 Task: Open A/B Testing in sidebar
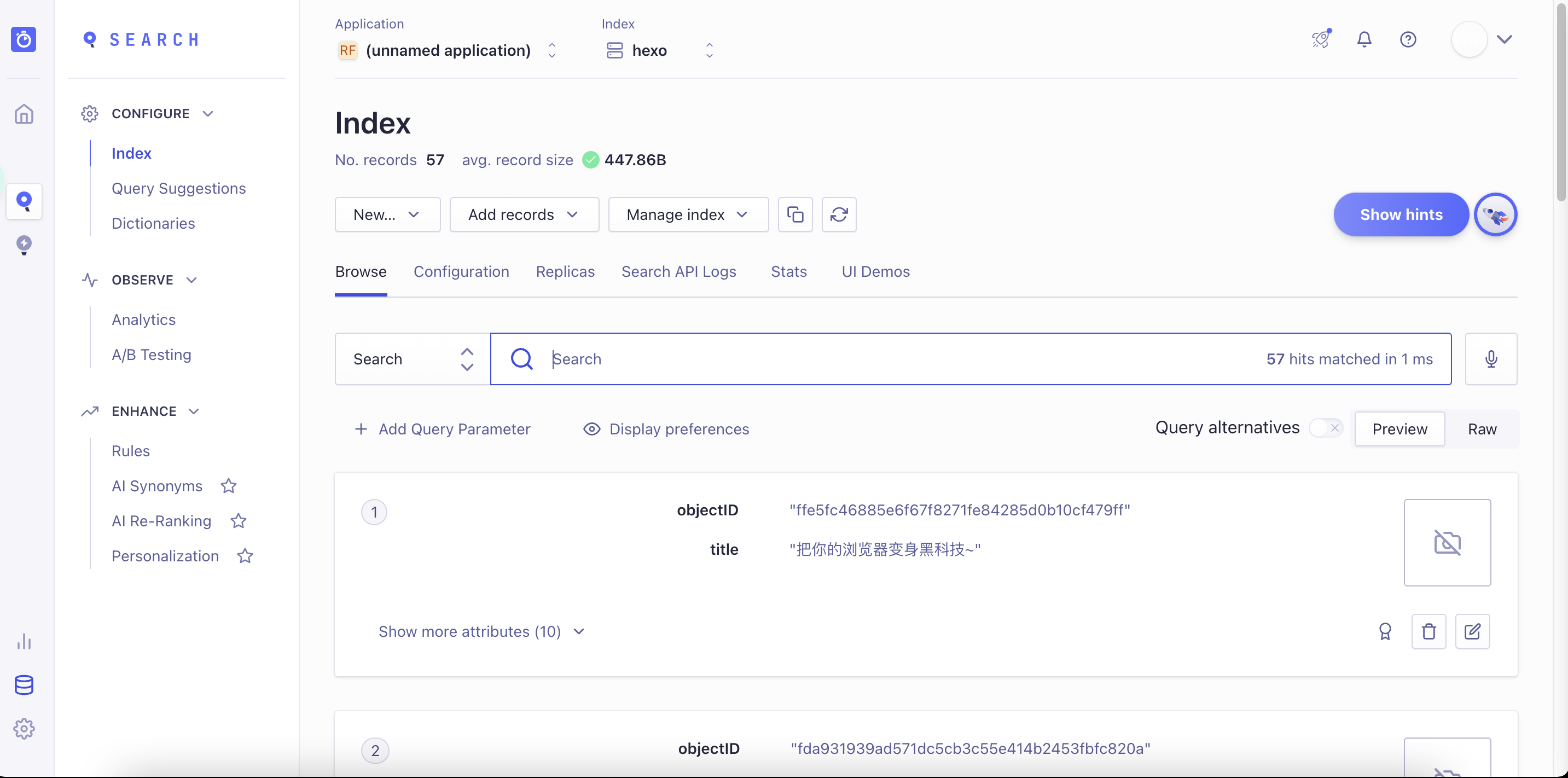click(x=152, y=355)
